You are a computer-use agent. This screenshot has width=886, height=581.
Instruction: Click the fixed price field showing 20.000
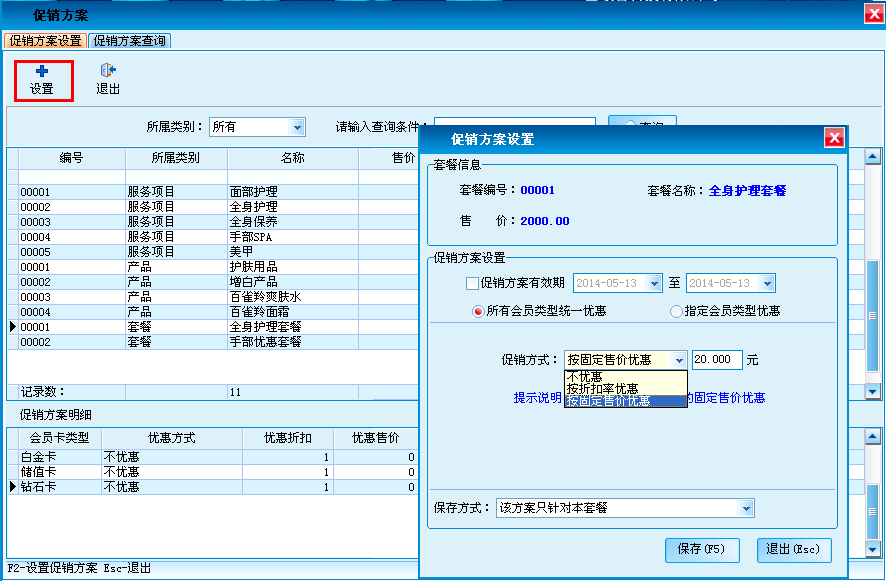716,360
